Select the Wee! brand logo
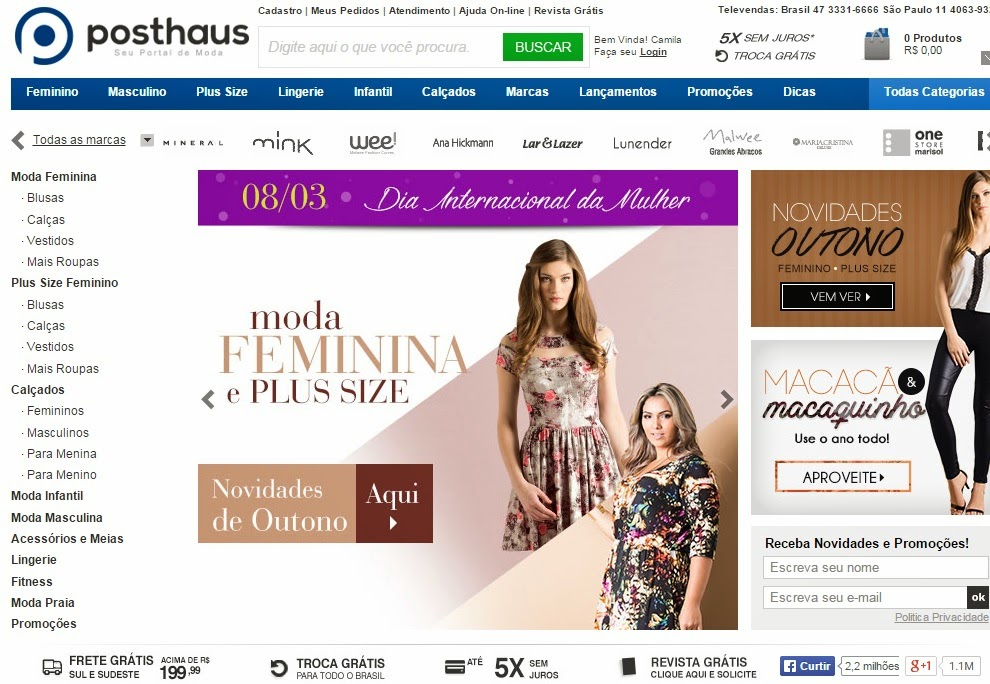Image resolution: width=990 pixels, height=684 pixels. 373,143
